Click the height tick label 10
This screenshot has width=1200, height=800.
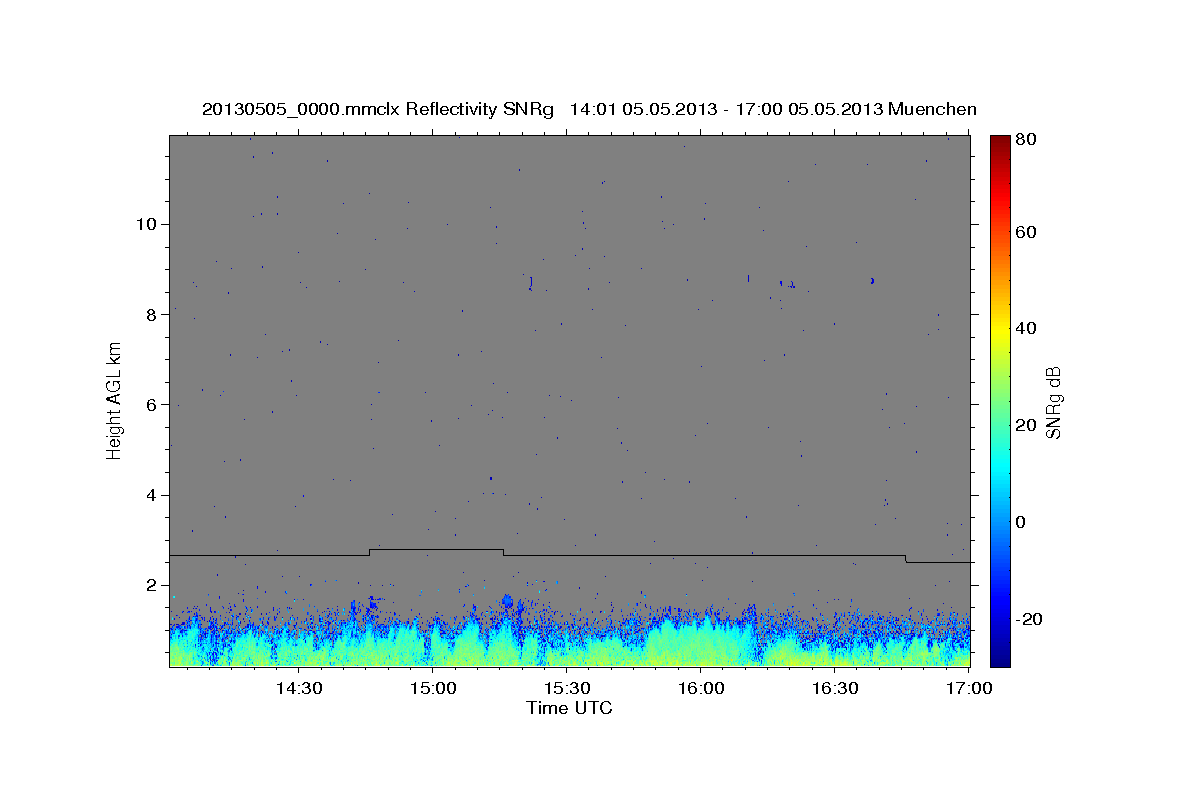coord(148,224)
